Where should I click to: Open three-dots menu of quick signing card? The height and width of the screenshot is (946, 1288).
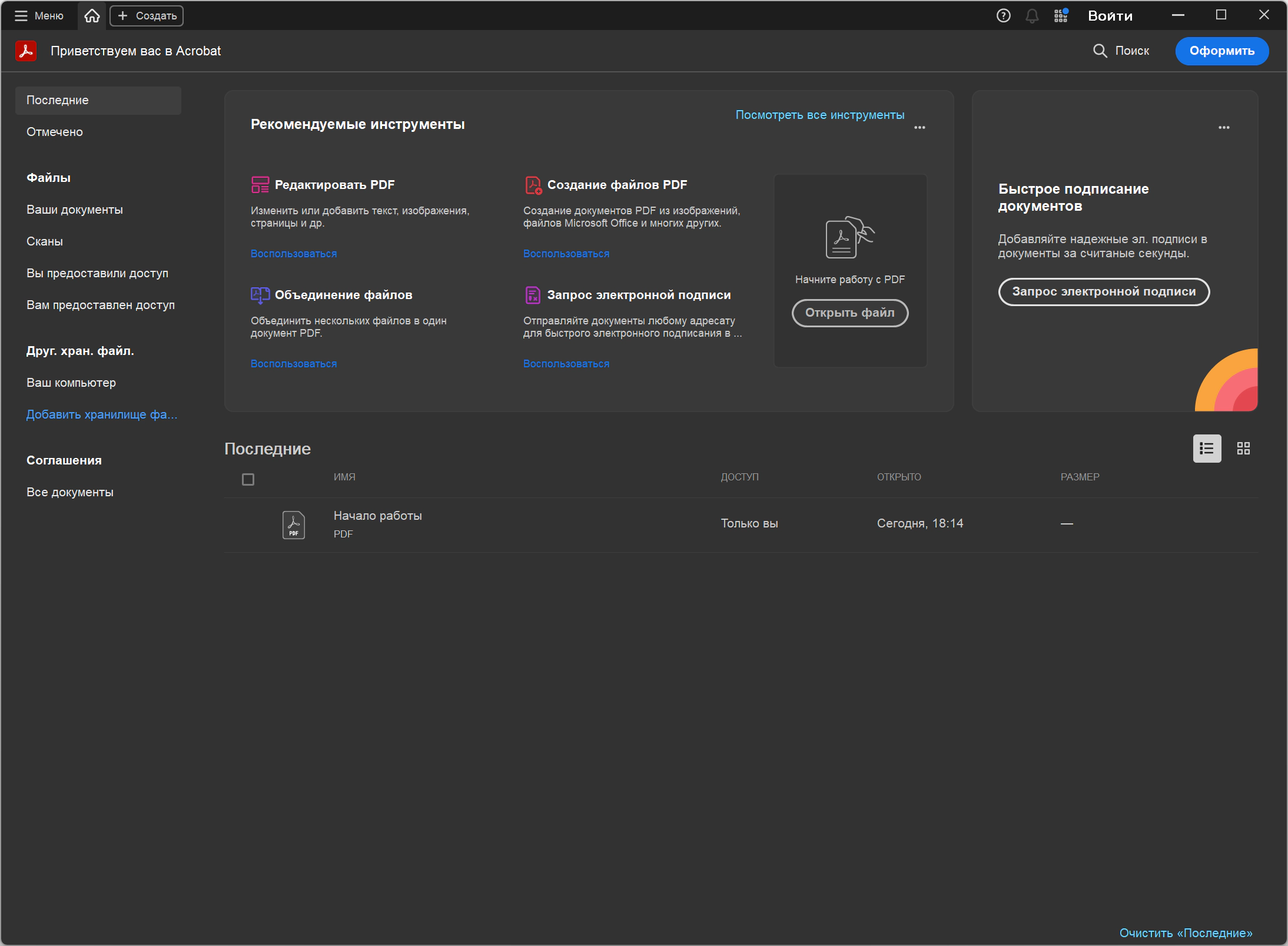pos(1224,127)
